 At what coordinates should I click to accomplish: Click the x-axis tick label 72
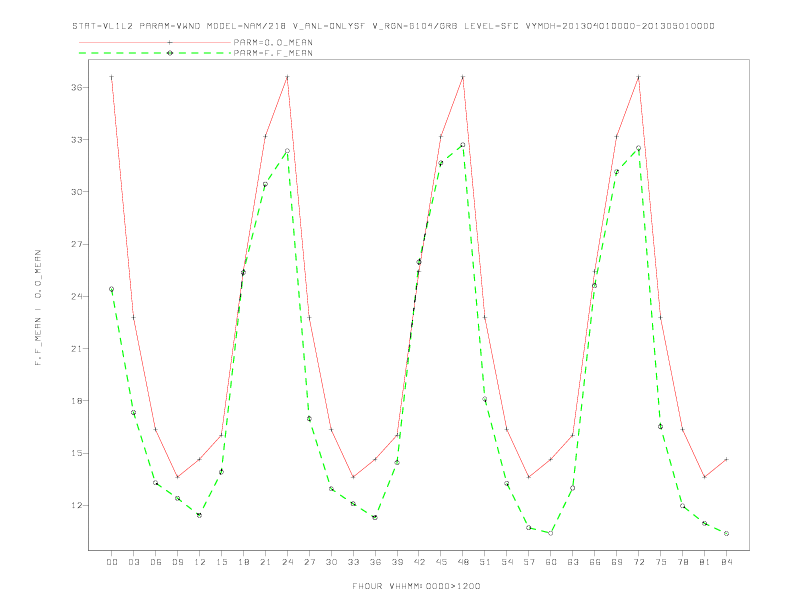(x=638, y=562)
